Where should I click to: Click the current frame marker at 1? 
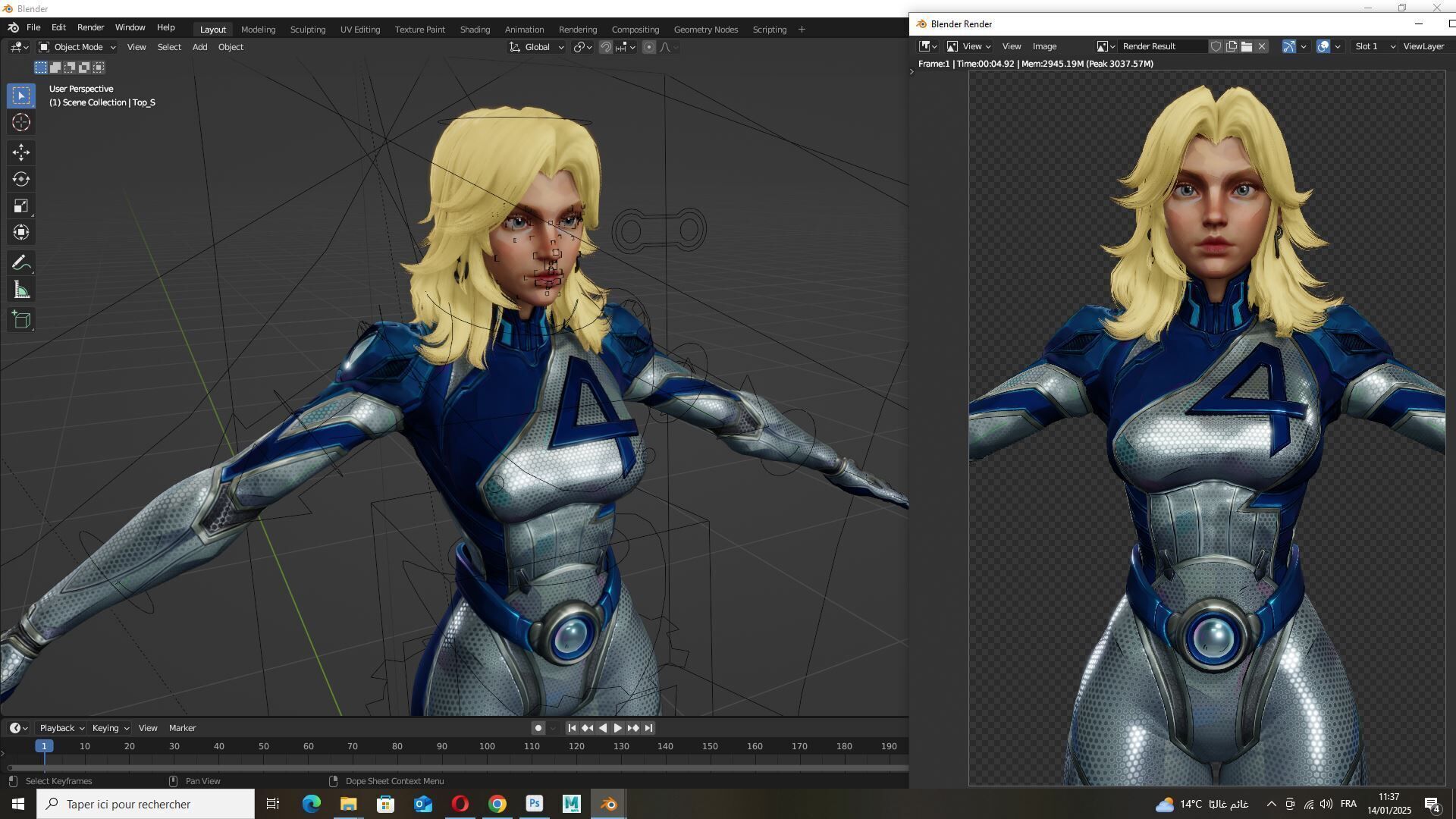click(44, 747)
